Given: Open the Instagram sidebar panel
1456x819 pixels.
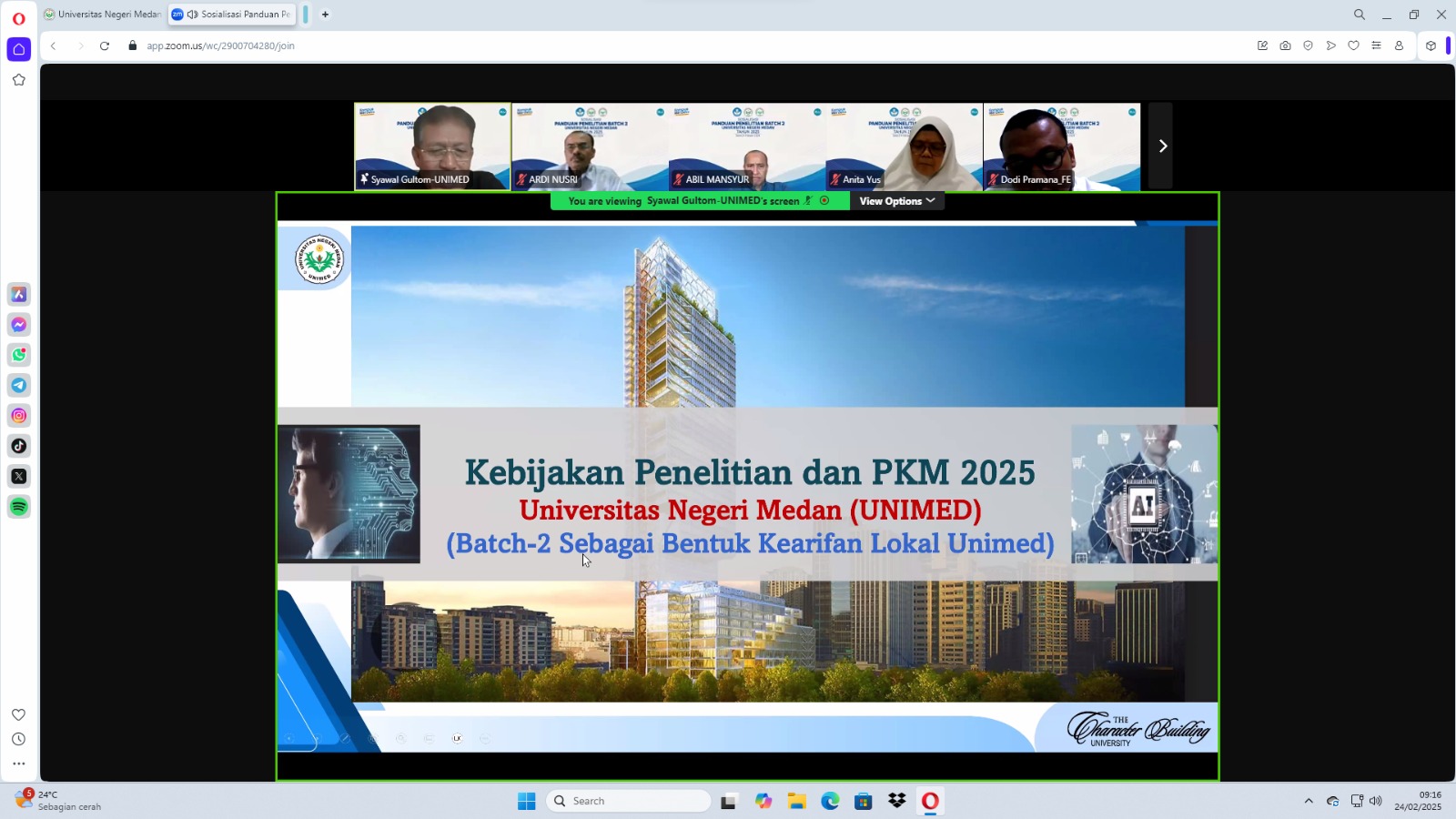Looking at the screenshot, I should click(19, 416).
